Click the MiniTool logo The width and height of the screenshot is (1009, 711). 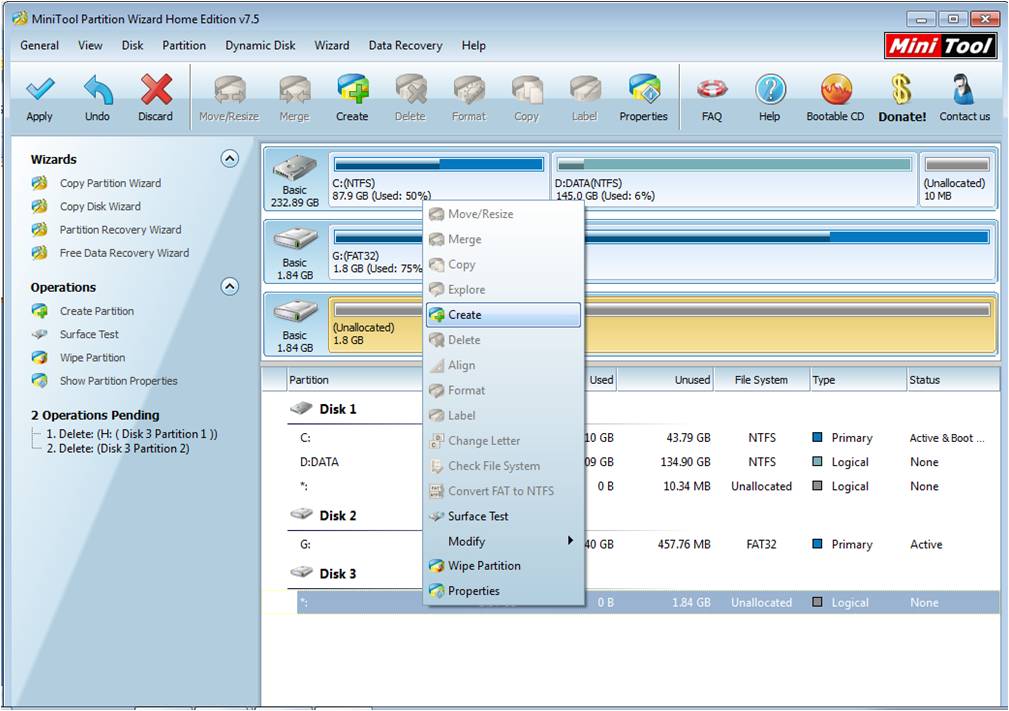(x=940, y=46)
